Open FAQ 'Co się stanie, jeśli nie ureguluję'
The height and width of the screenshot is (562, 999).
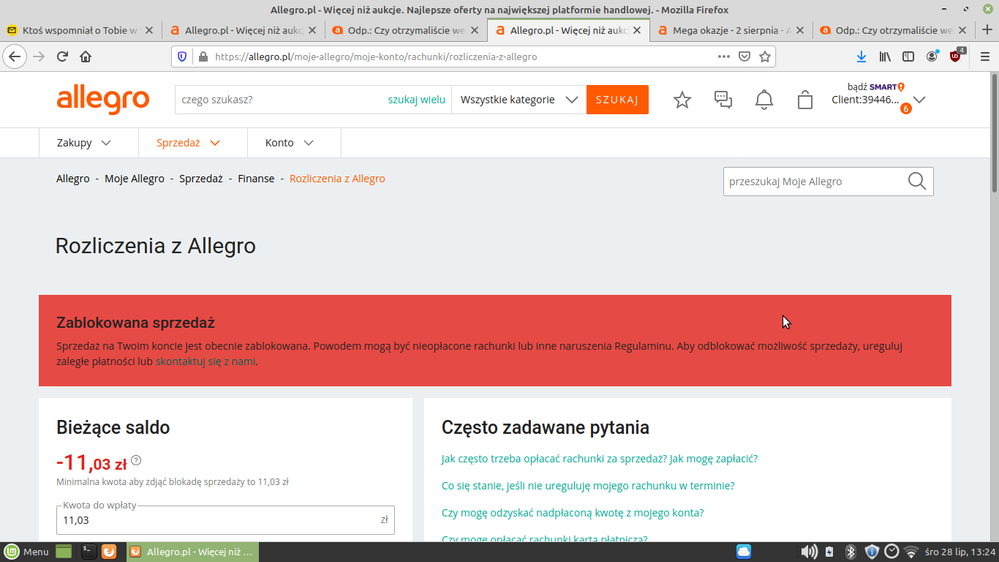coord(588,486)
